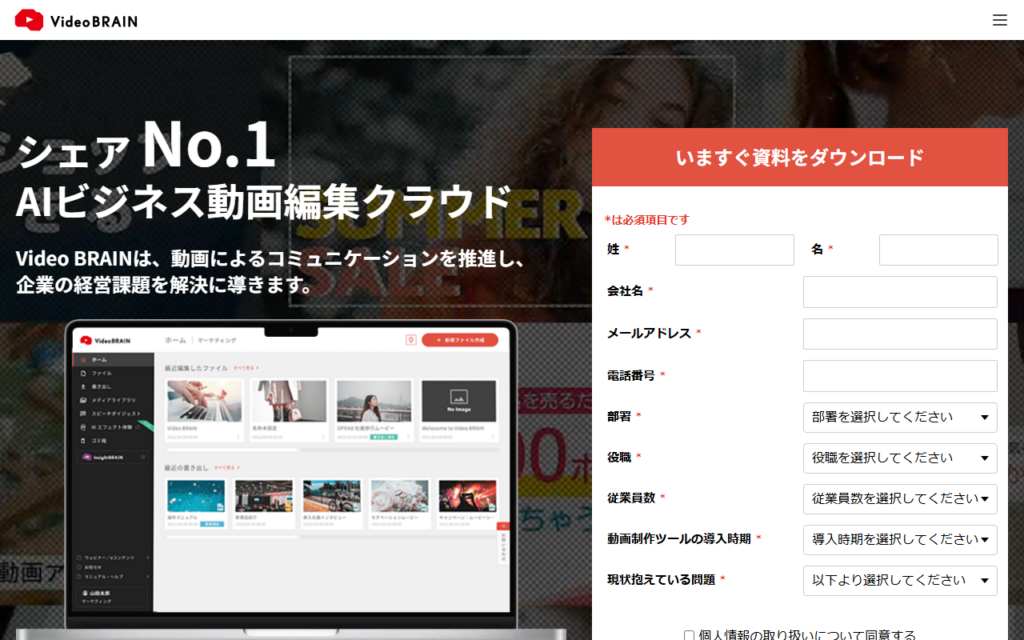Screen dimensions: 1024x640
Task: Click the メールアドレス email input field
Action: click(x=899, y=334)
